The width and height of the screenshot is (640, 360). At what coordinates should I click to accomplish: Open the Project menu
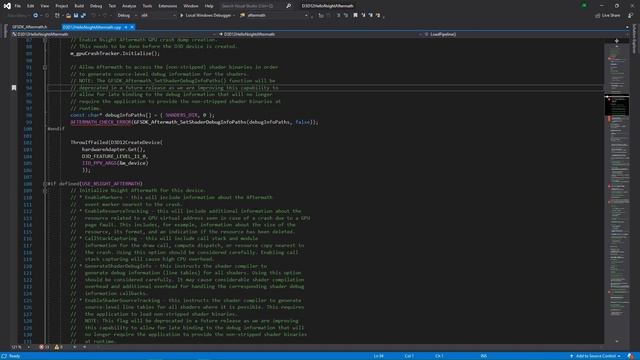(62, 6)
